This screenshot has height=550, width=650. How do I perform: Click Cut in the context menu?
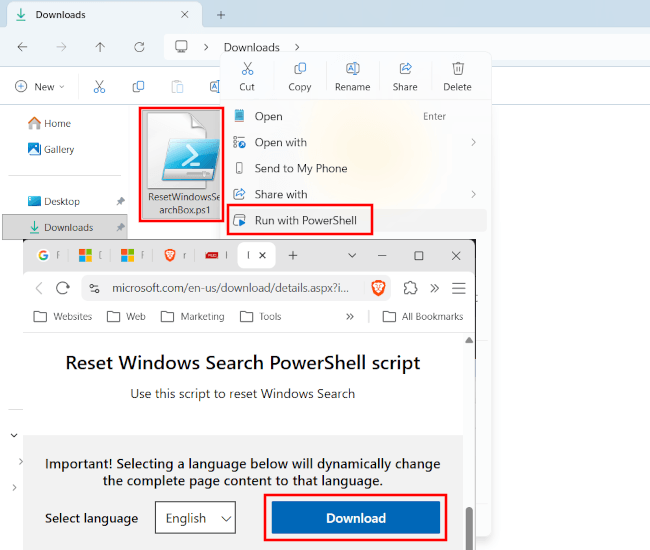247,77
